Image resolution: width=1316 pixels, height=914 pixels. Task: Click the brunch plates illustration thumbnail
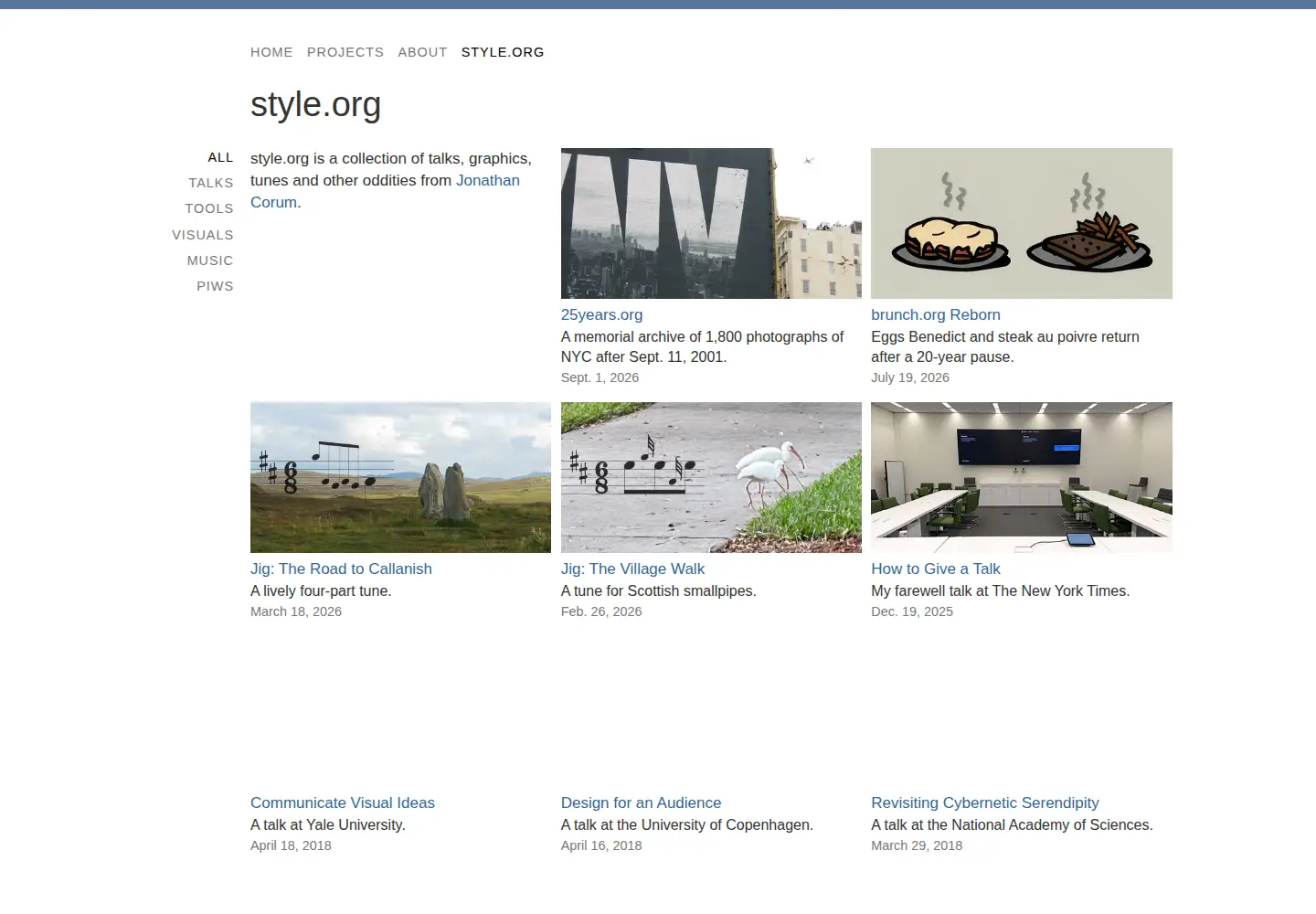1022,223
